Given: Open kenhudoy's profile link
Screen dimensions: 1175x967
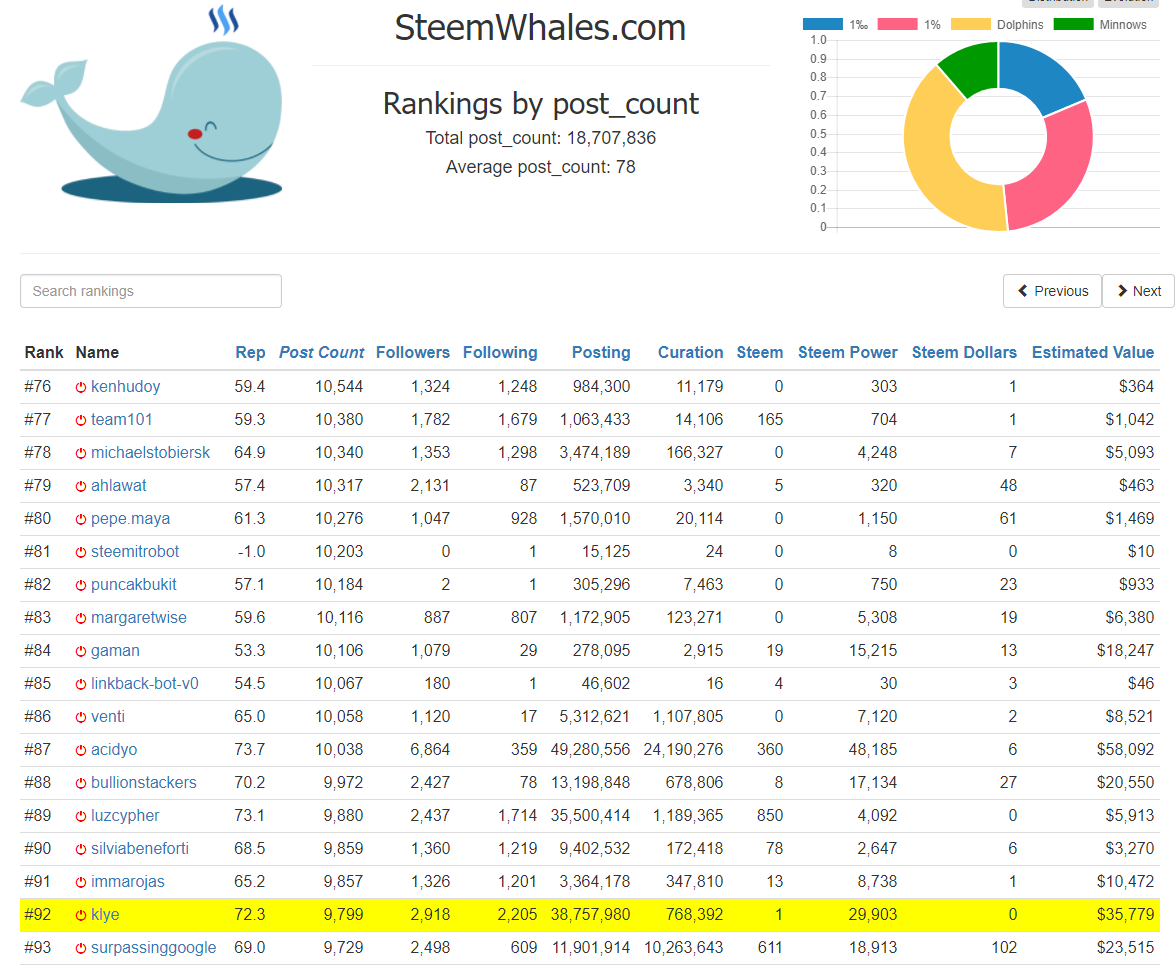Looking at the screenshot, I should click(x=125, y=387).
